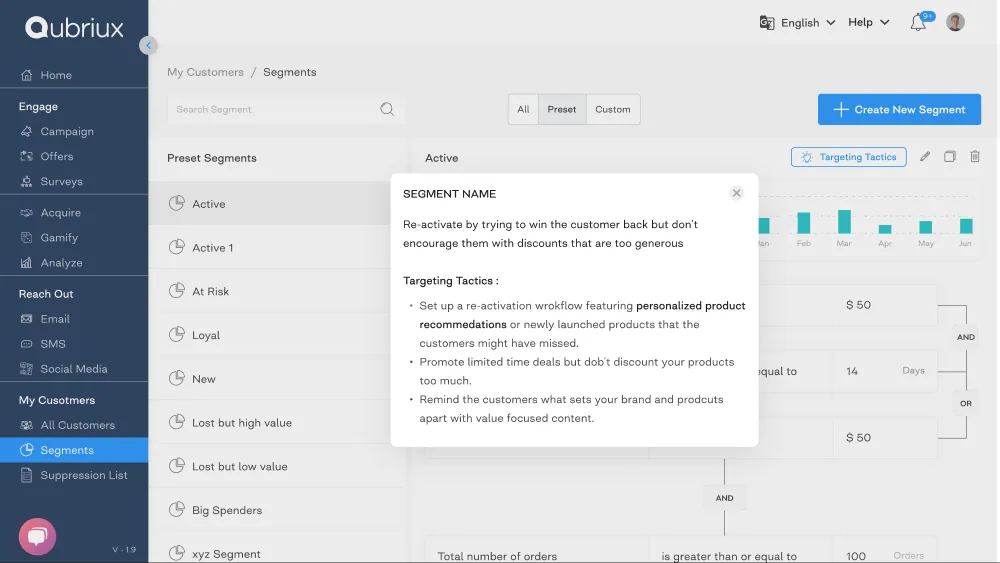This screenshot has height=563, width=1000.
Task: Select the Loyal segment
Action: click(276, 335)
